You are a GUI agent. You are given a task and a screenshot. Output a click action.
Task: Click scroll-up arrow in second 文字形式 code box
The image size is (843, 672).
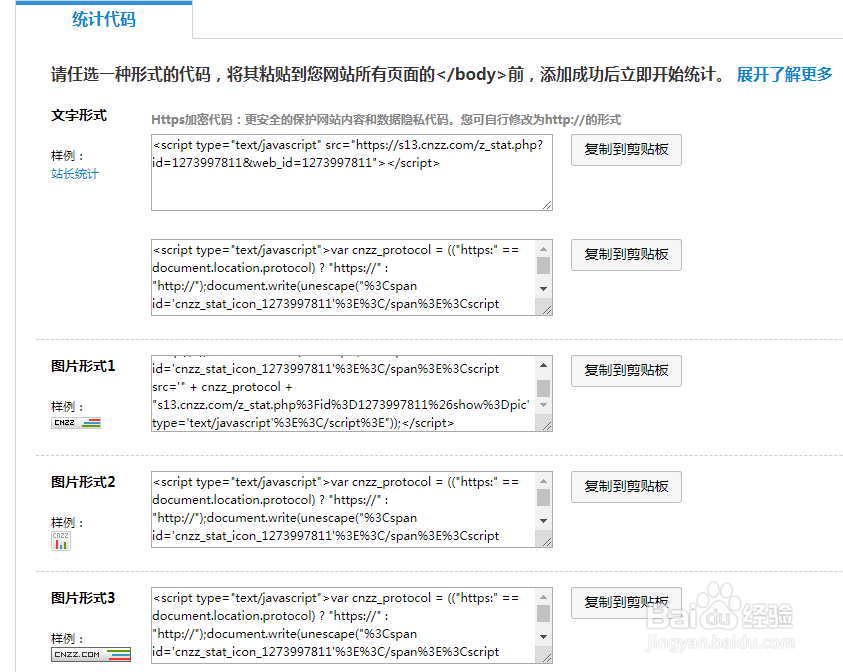coord(544,249)
